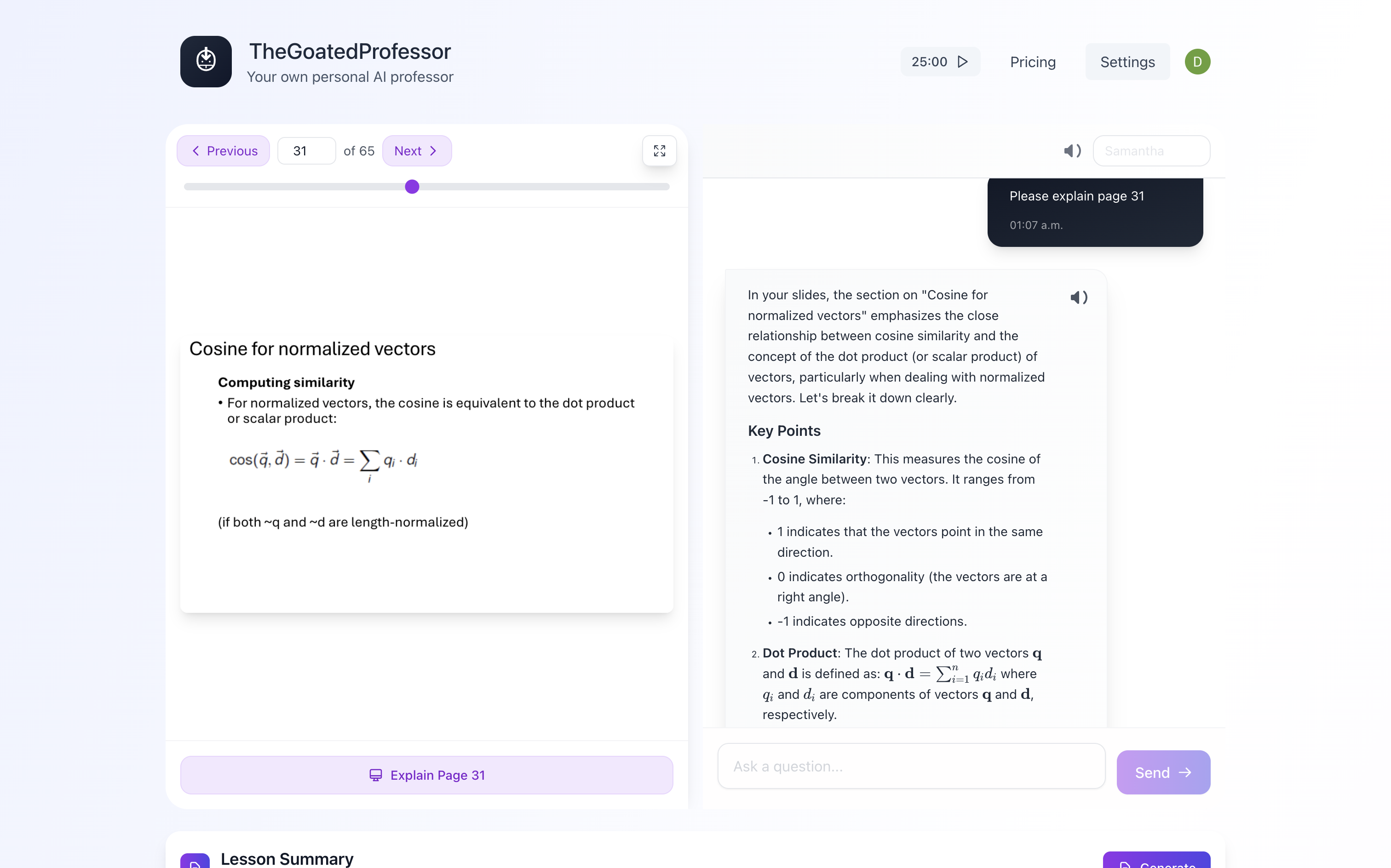Expand slide viewer to fullscreen
The height and width of the screenshot is (868, 1391).
coord(659,151)
